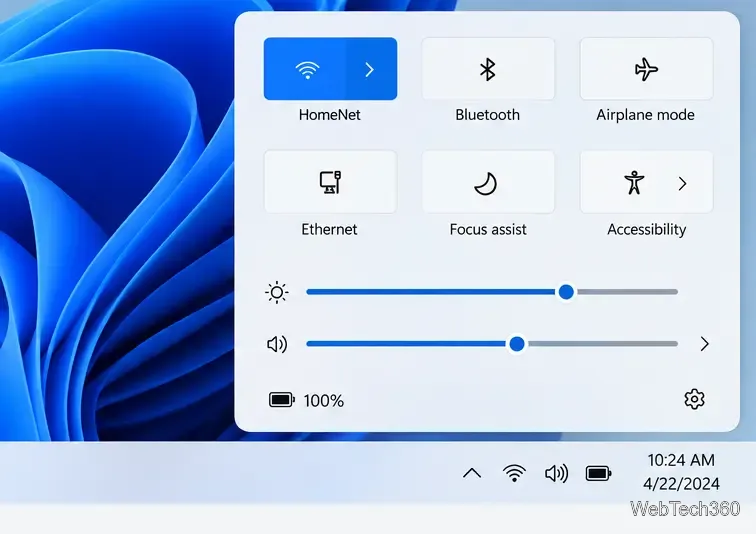This screenshot has width=756, height=534.
Task: Enable Airplane mode tile
Action: [646, 69]
